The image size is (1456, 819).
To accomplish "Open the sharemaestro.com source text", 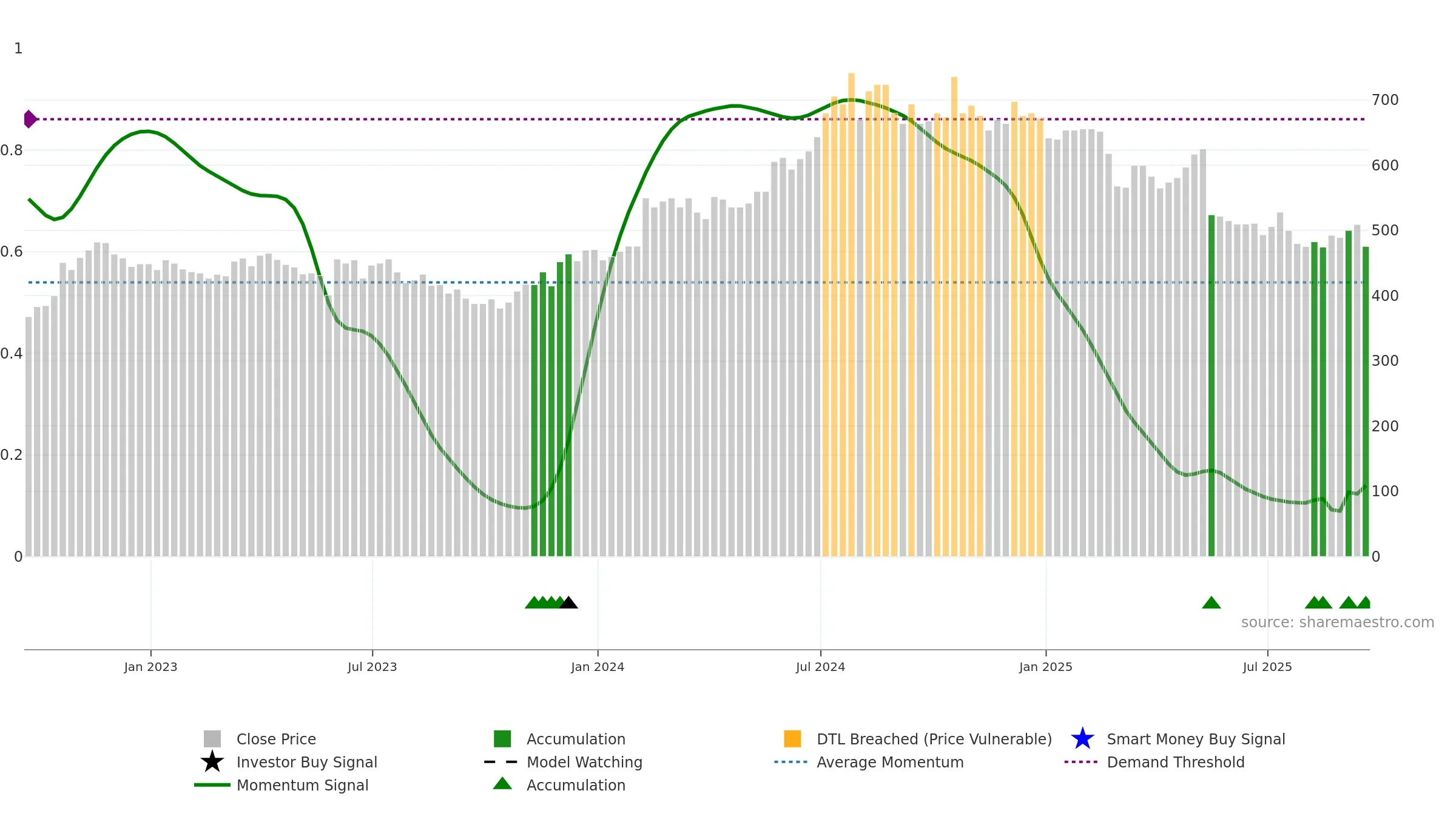I will (x=1337, y=622).
